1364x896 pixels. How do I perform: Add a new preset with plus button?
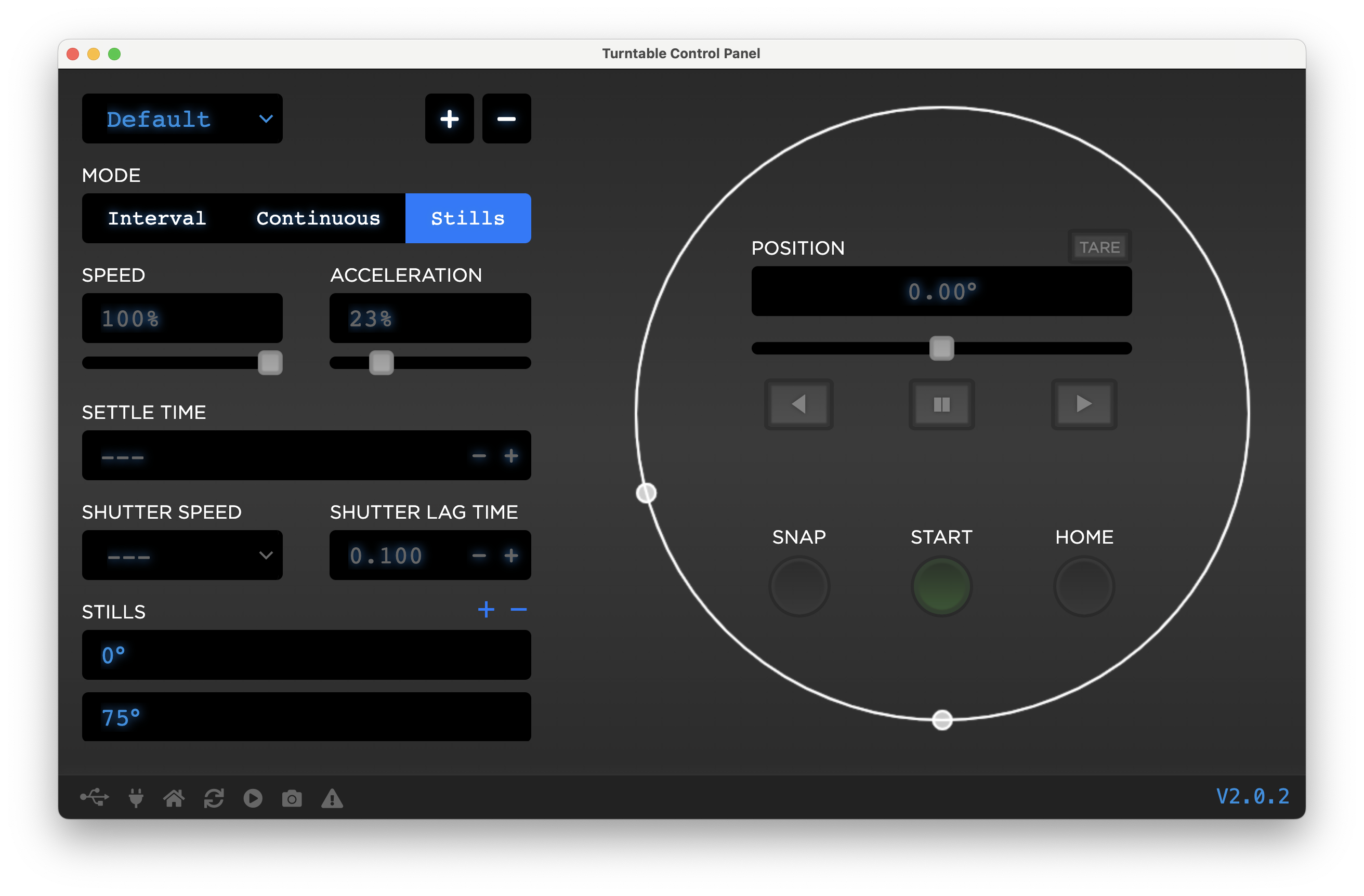click(x=449, y=118)
